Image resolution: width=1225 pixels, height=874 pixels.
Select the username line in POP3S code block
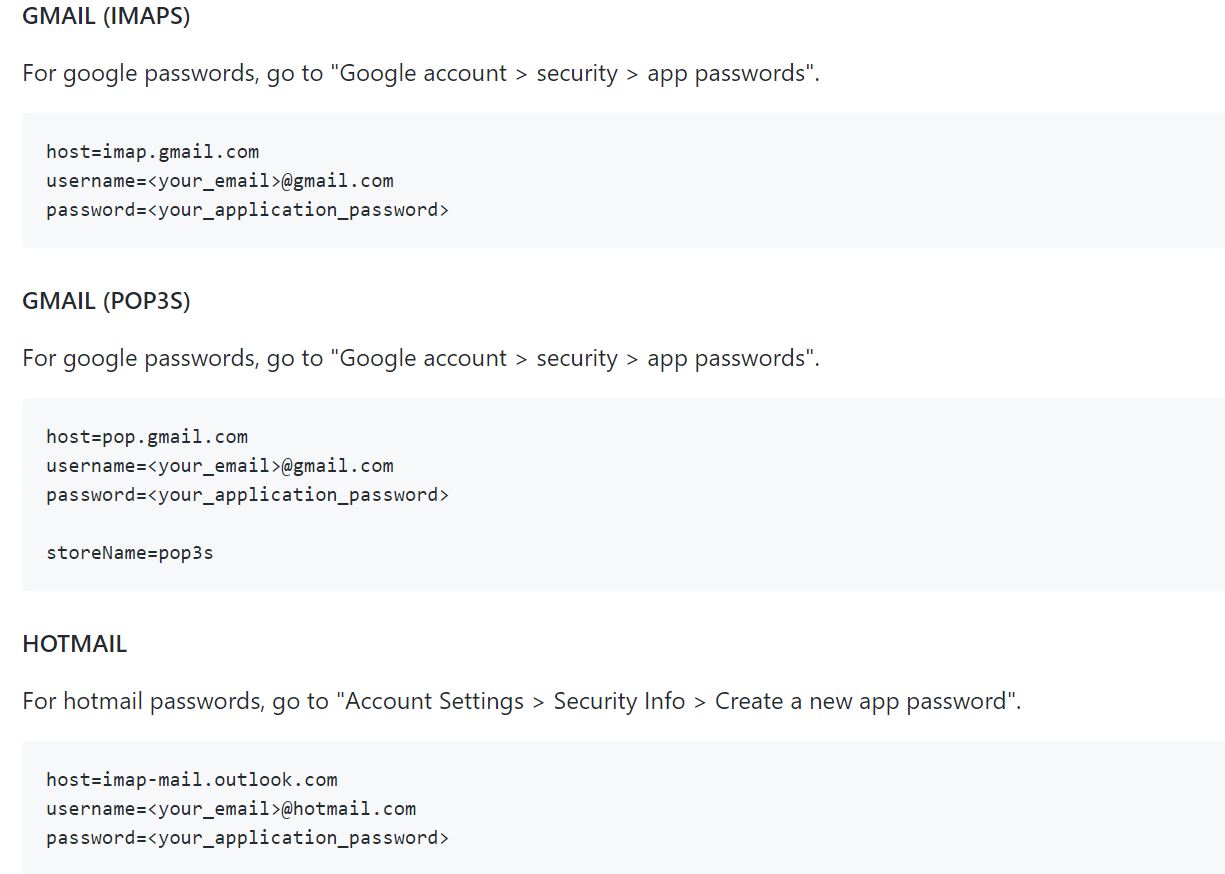coord(219,466)
